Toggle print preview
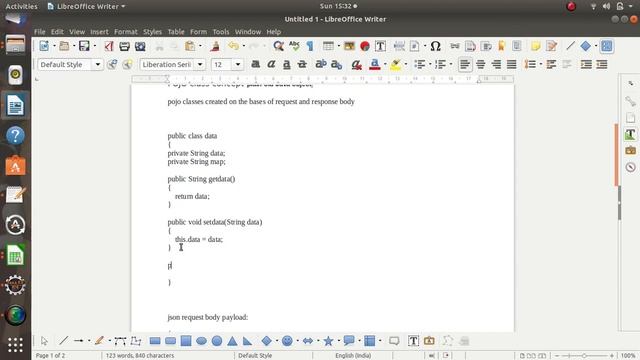The height and width of the screenshot is (360, 640). click(x=140, y=46)
